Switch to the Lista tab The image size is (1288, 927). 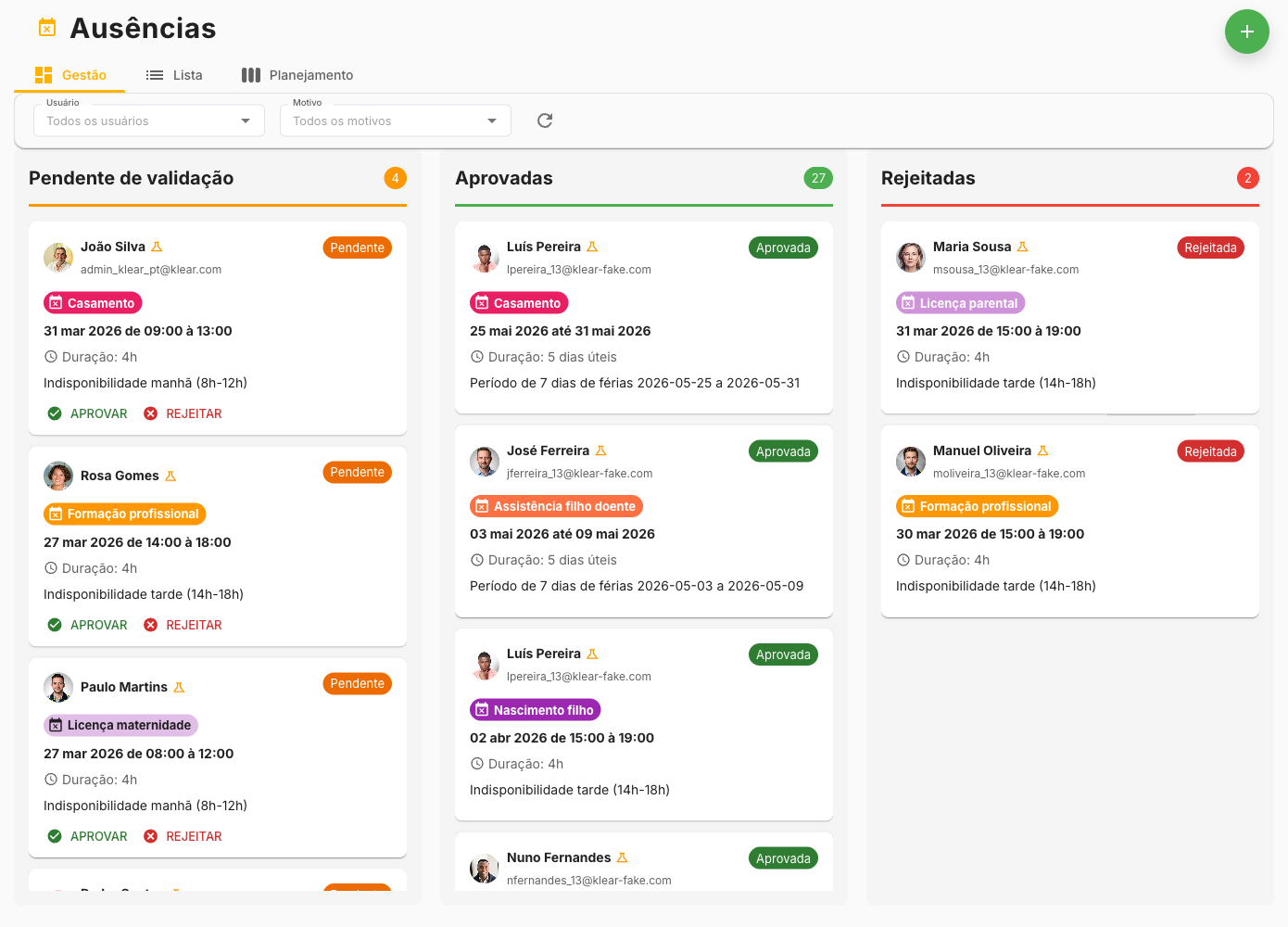pos(174,75)
